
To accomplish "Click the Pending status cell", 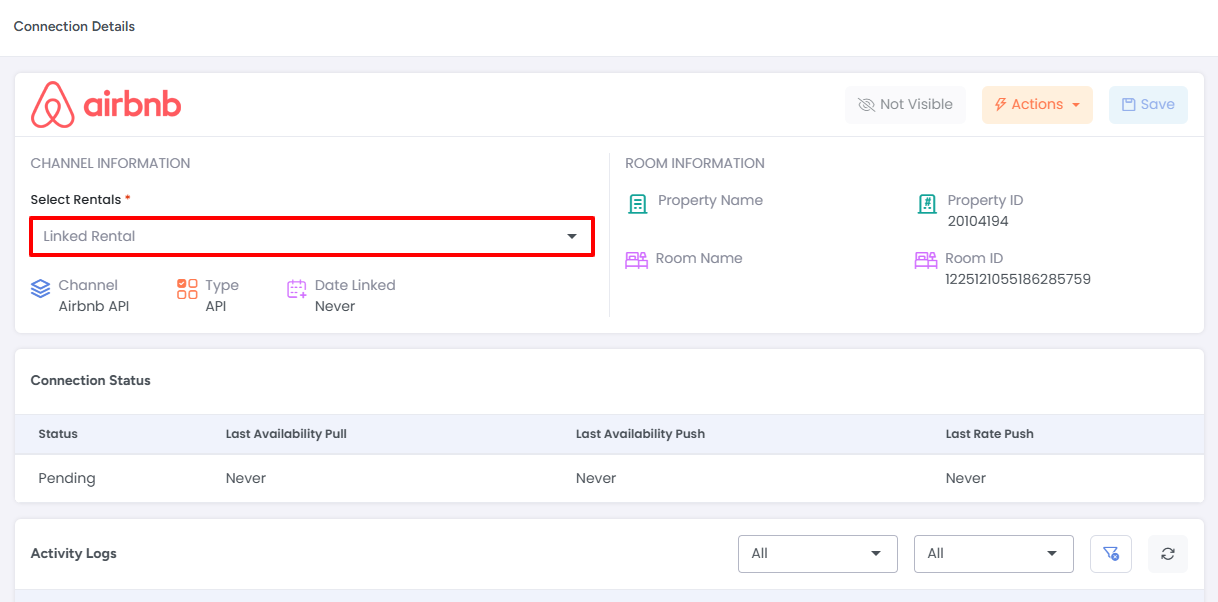I will 67,478.
